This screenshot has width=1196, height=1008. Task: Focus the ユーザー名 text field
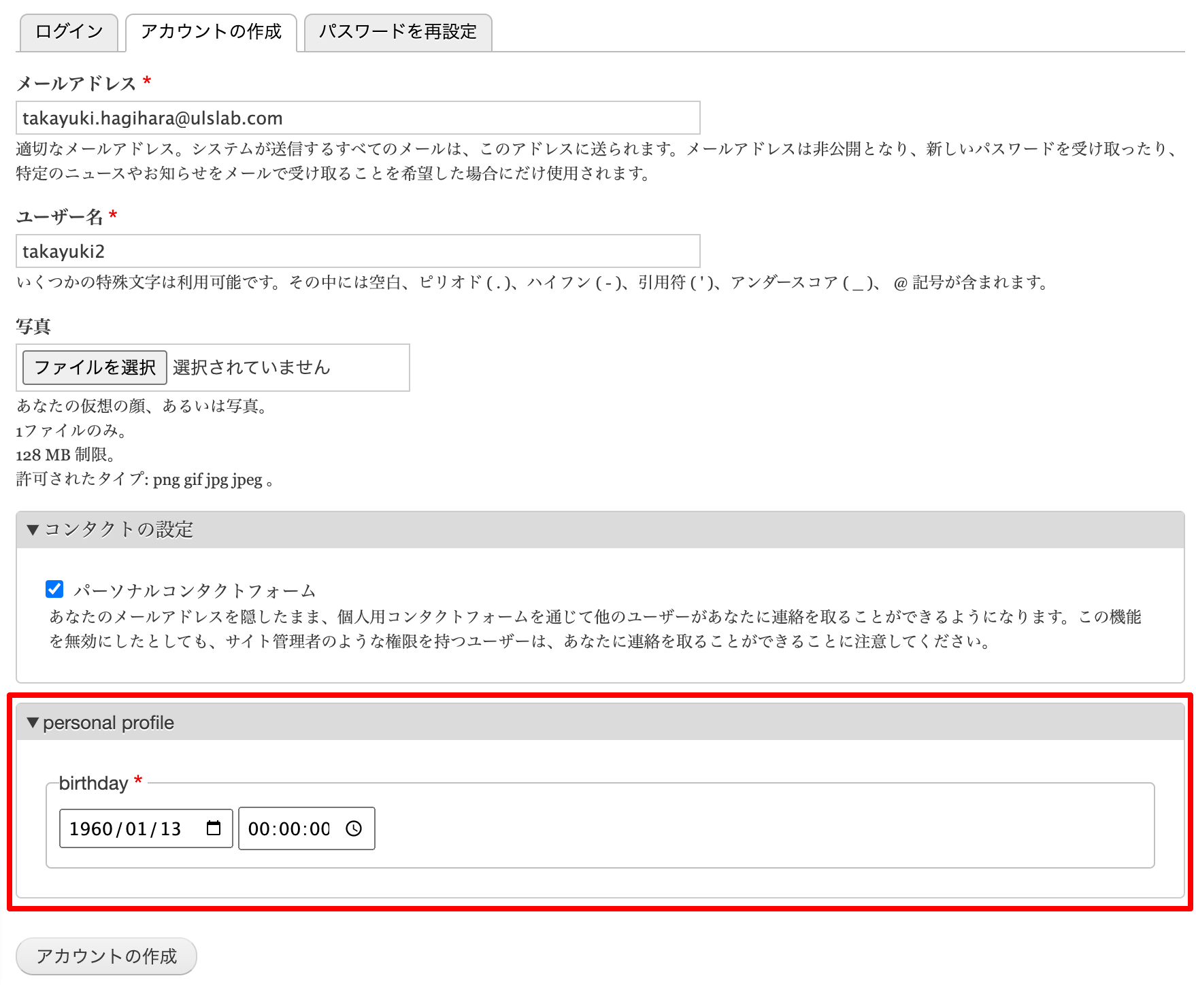(357, 252)
